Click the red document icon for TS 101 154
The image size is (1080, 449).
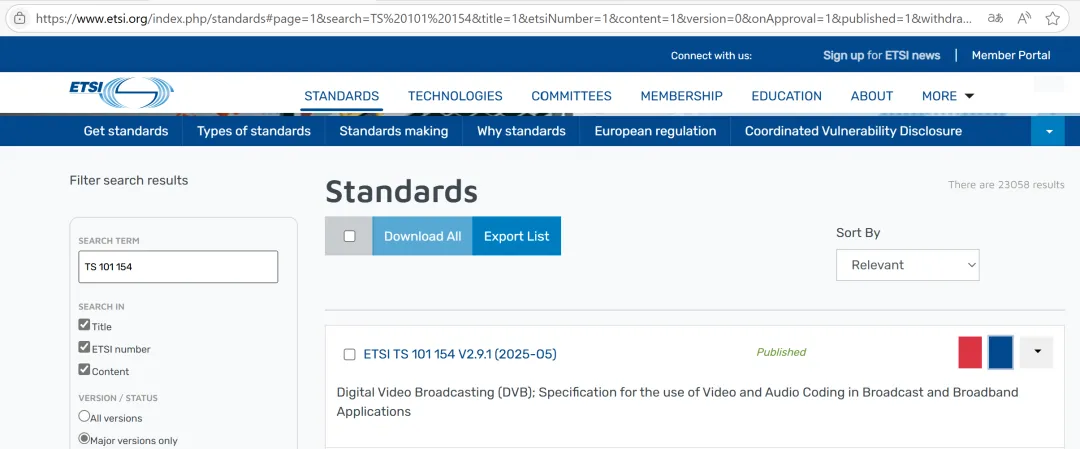tap(970, 352)
